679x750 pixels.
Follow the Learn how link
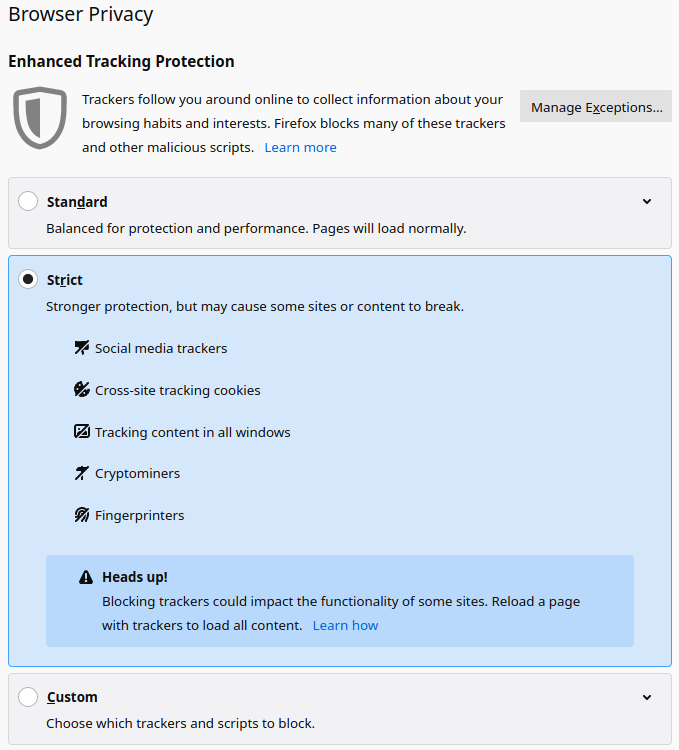tap(345, 625)
